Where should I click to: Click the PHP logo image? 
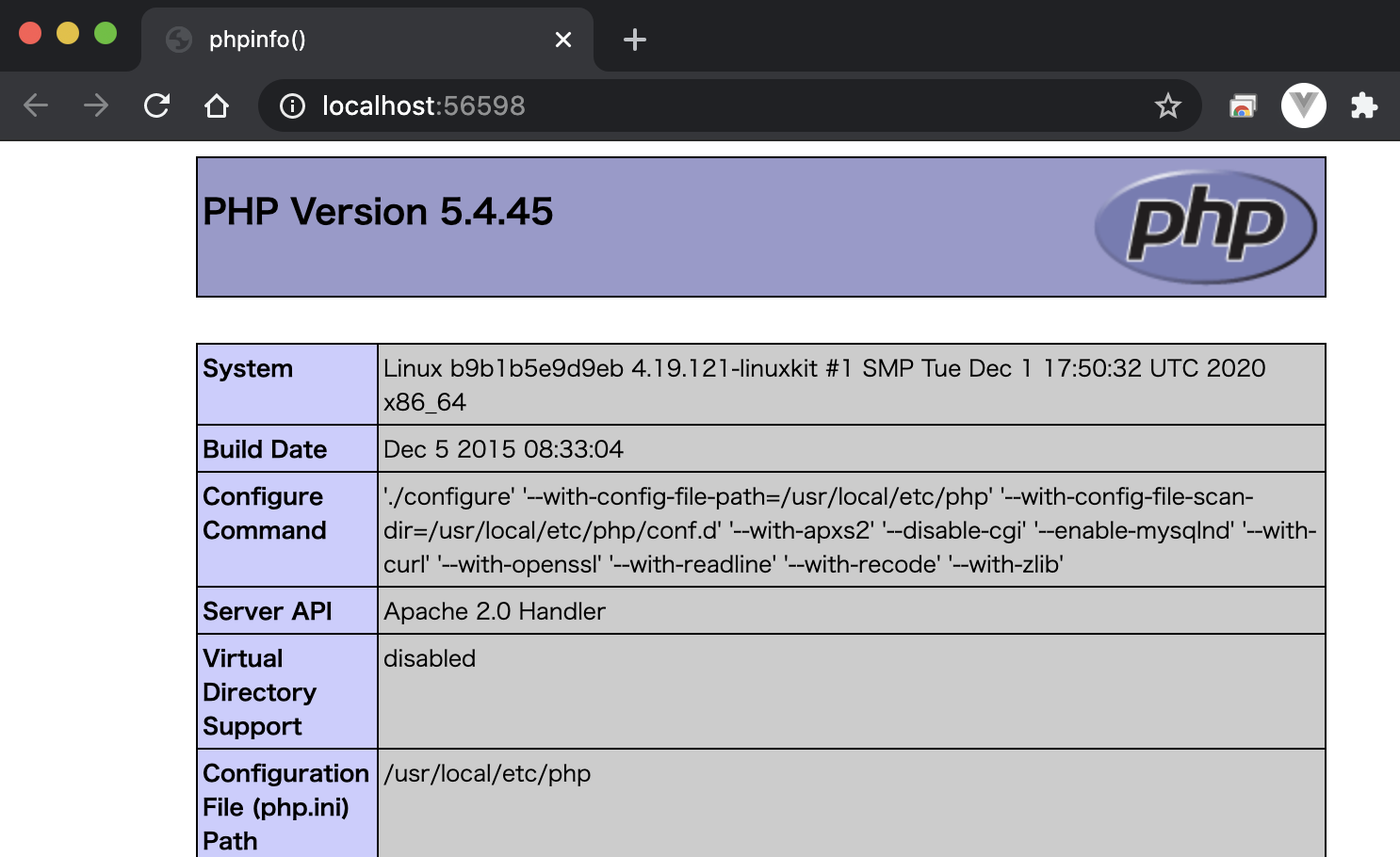(1205, 226)
